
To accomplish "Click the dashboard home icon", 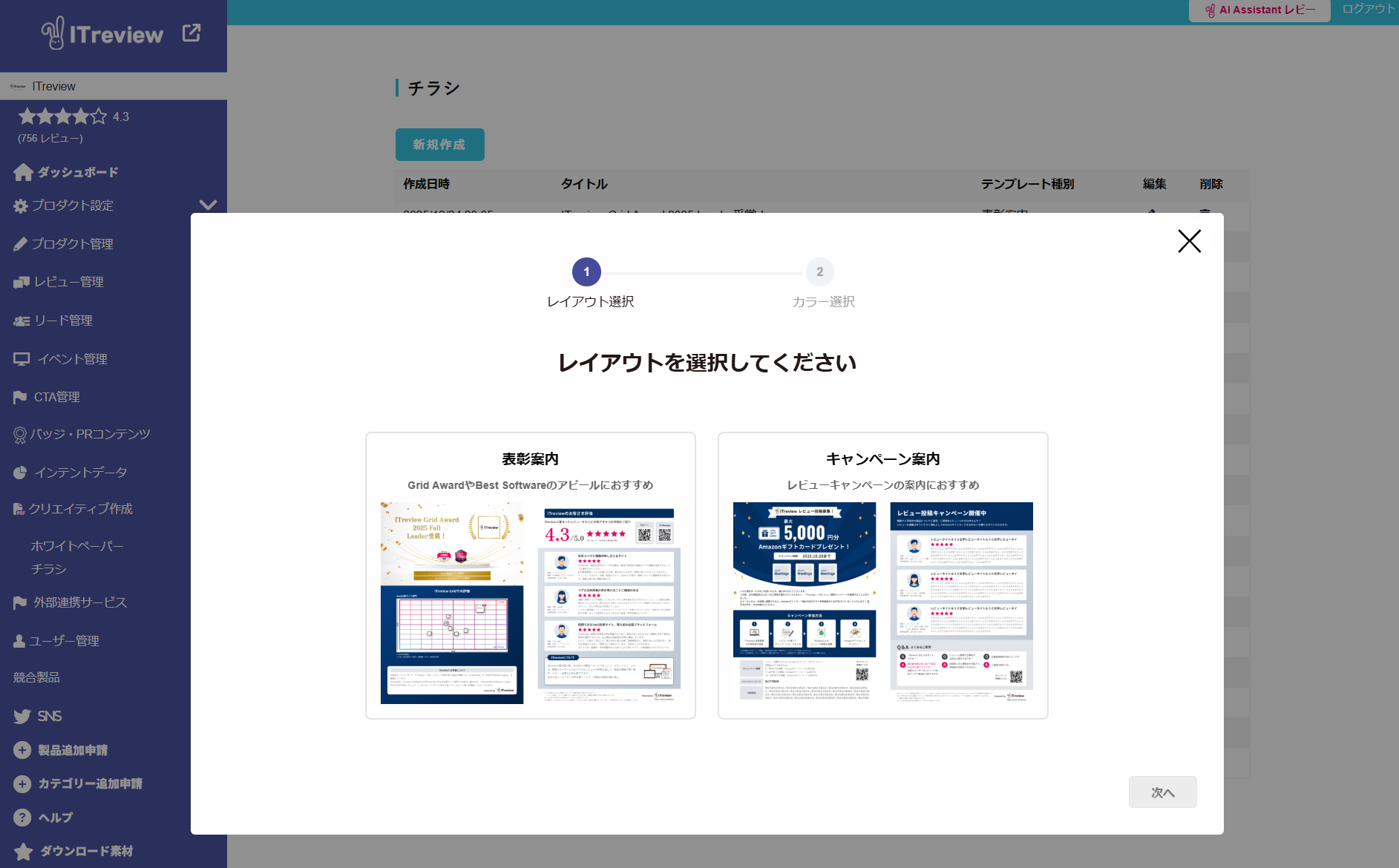I will pyautogui.click(x=23, y=172).
